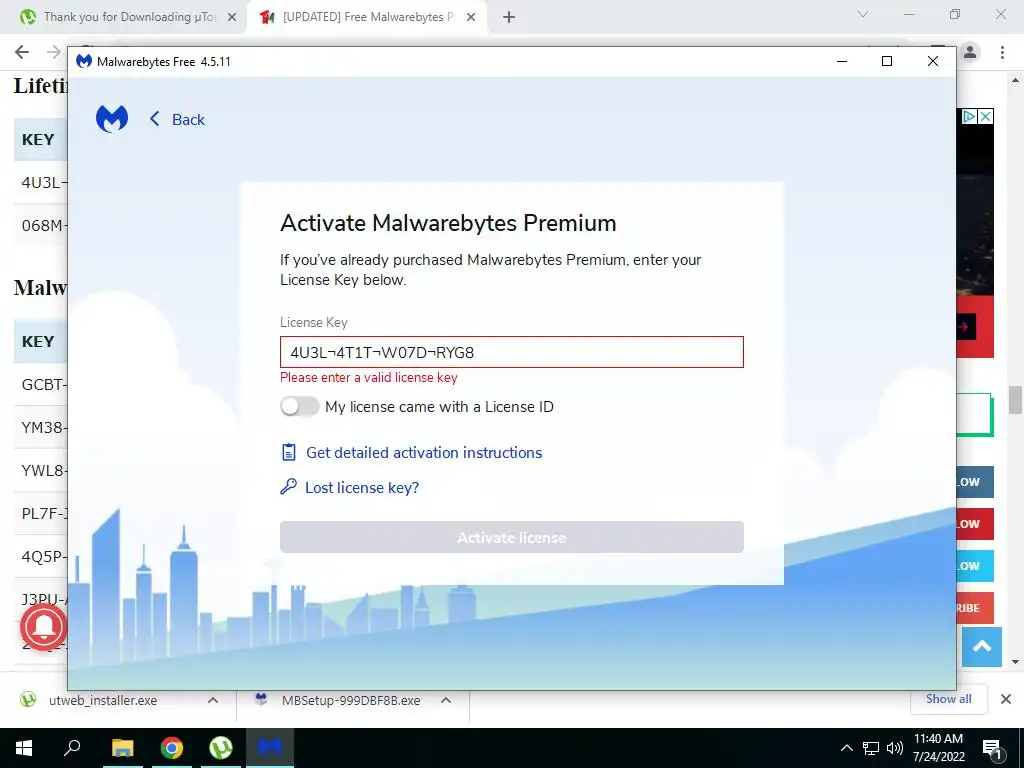This screenshot has height=768, width=1024.
Task: Click the blue scroll-to-top arrow button
Action: (982, 647)
